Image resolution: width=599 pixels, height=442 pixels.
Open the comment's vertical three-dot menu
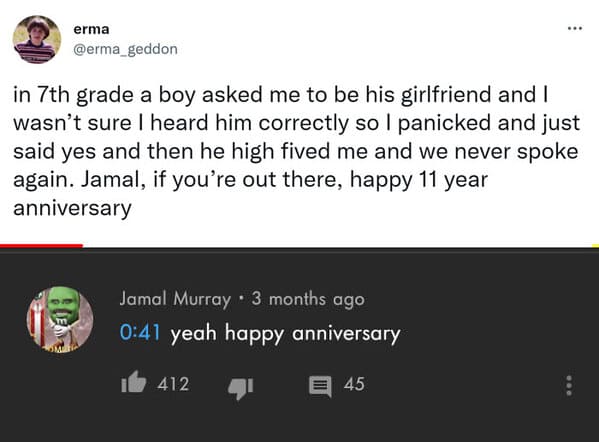[569, 385]
